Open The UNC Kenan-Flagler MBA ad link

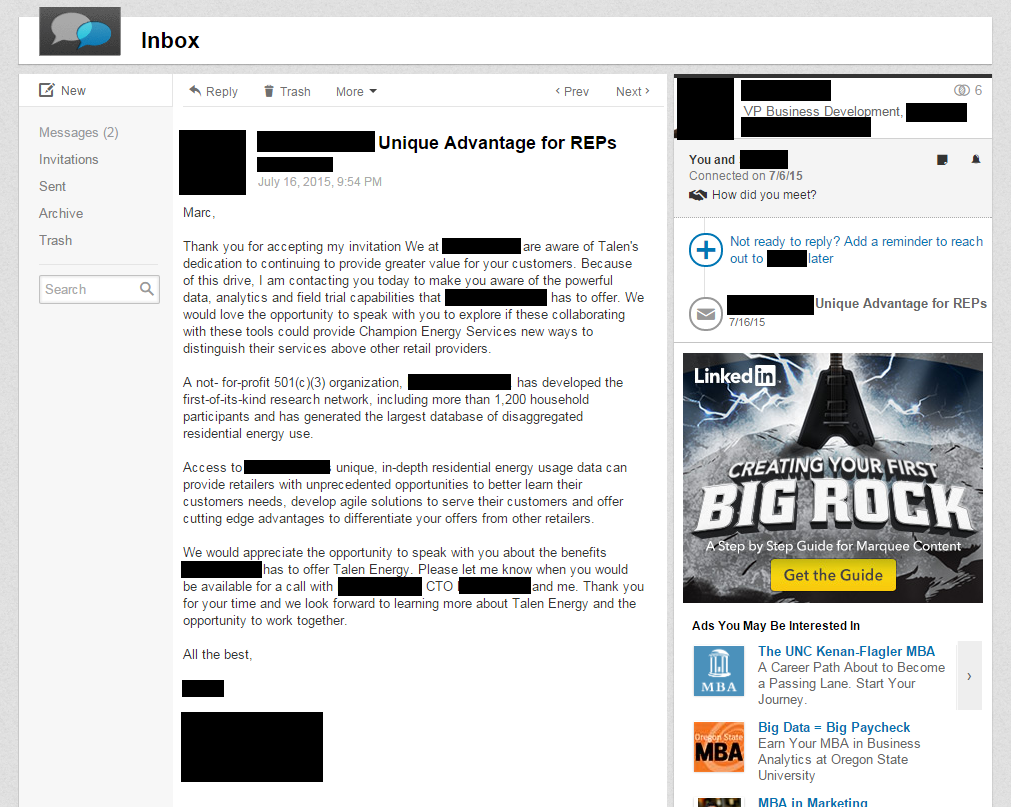tap(846, 651)
